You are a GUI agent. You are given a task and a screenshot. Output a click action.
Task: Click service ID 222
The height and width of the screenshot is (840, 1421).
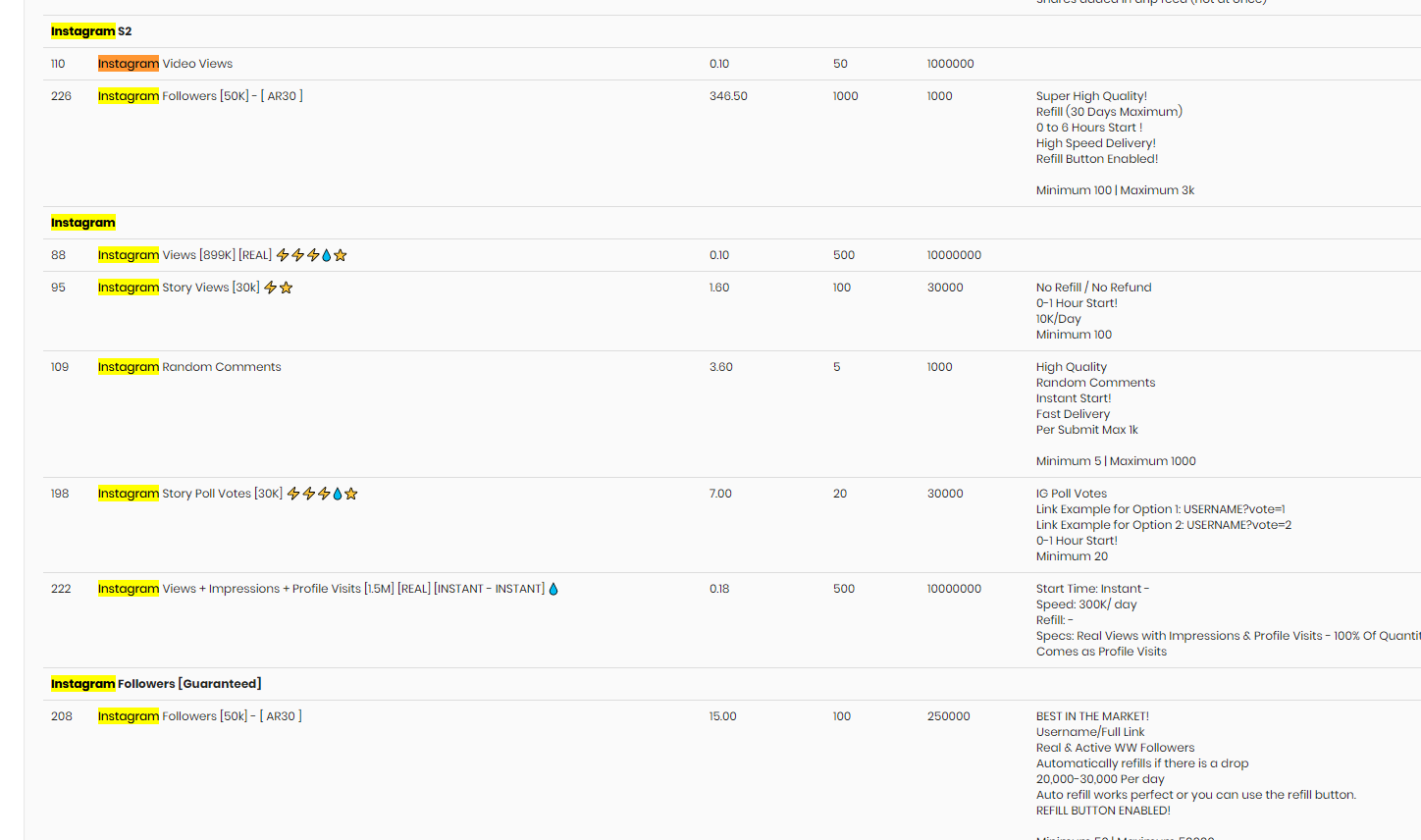point(61,589)
